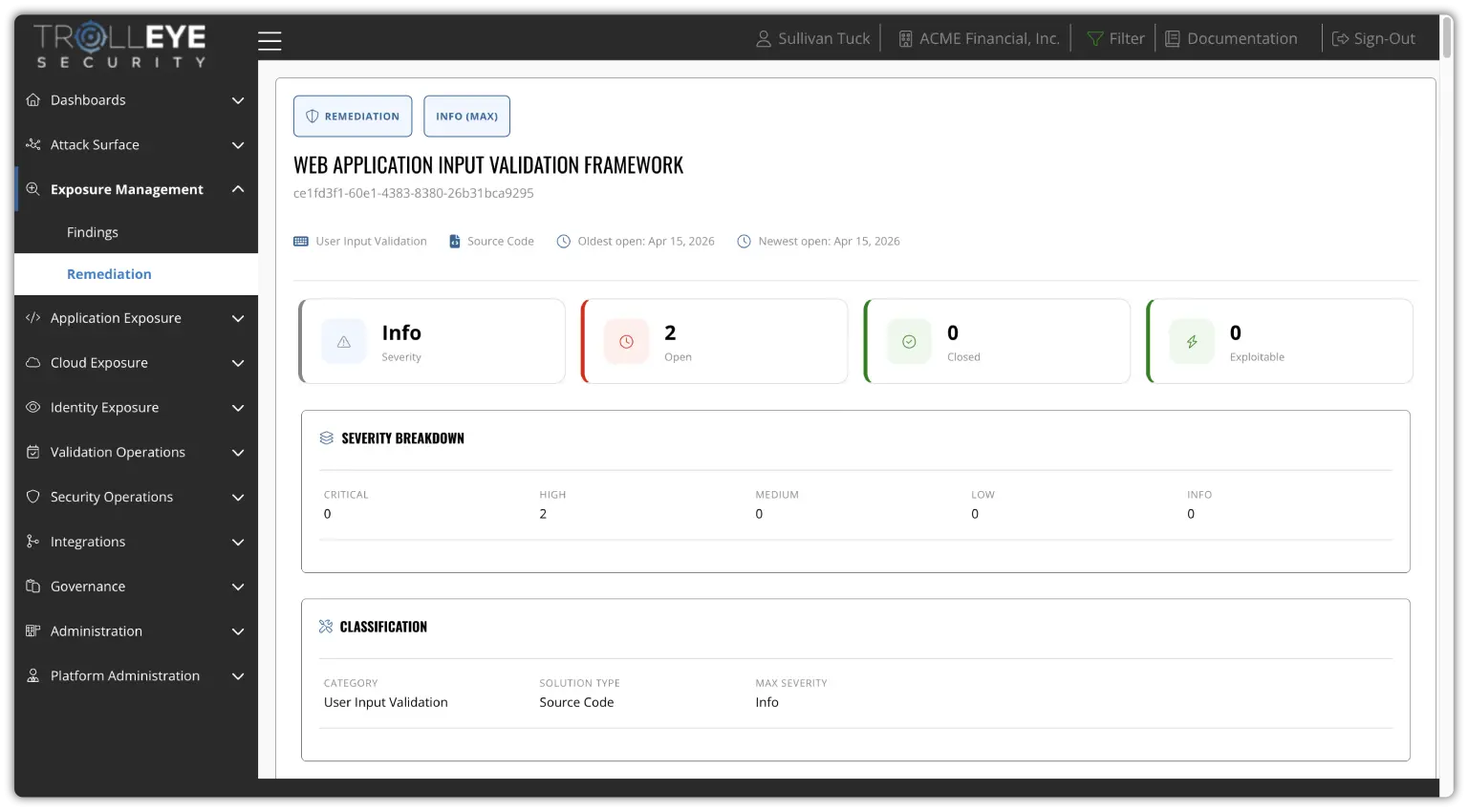Image resolution: width=1468 pixels, height=812 pixels.
Task: Select the Remediation submenu item
Action: click(136, 274)
